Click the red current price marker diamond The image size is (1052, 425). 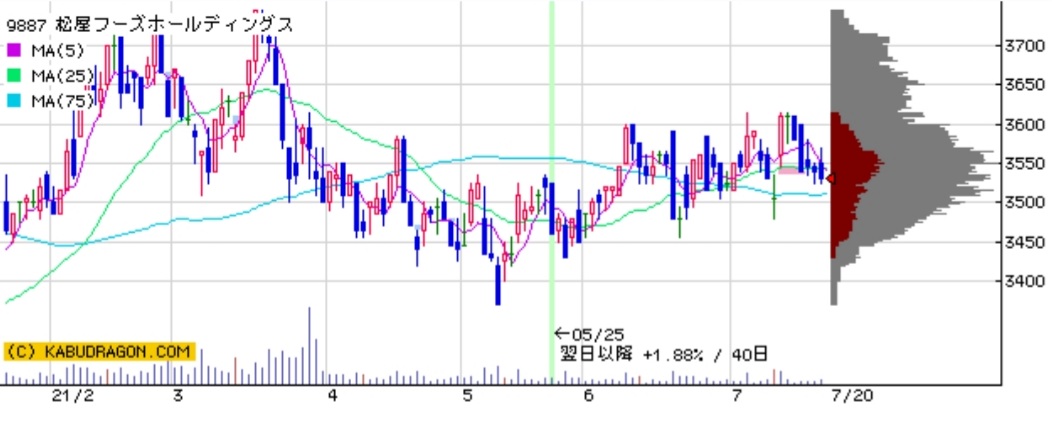pos(831,179)
